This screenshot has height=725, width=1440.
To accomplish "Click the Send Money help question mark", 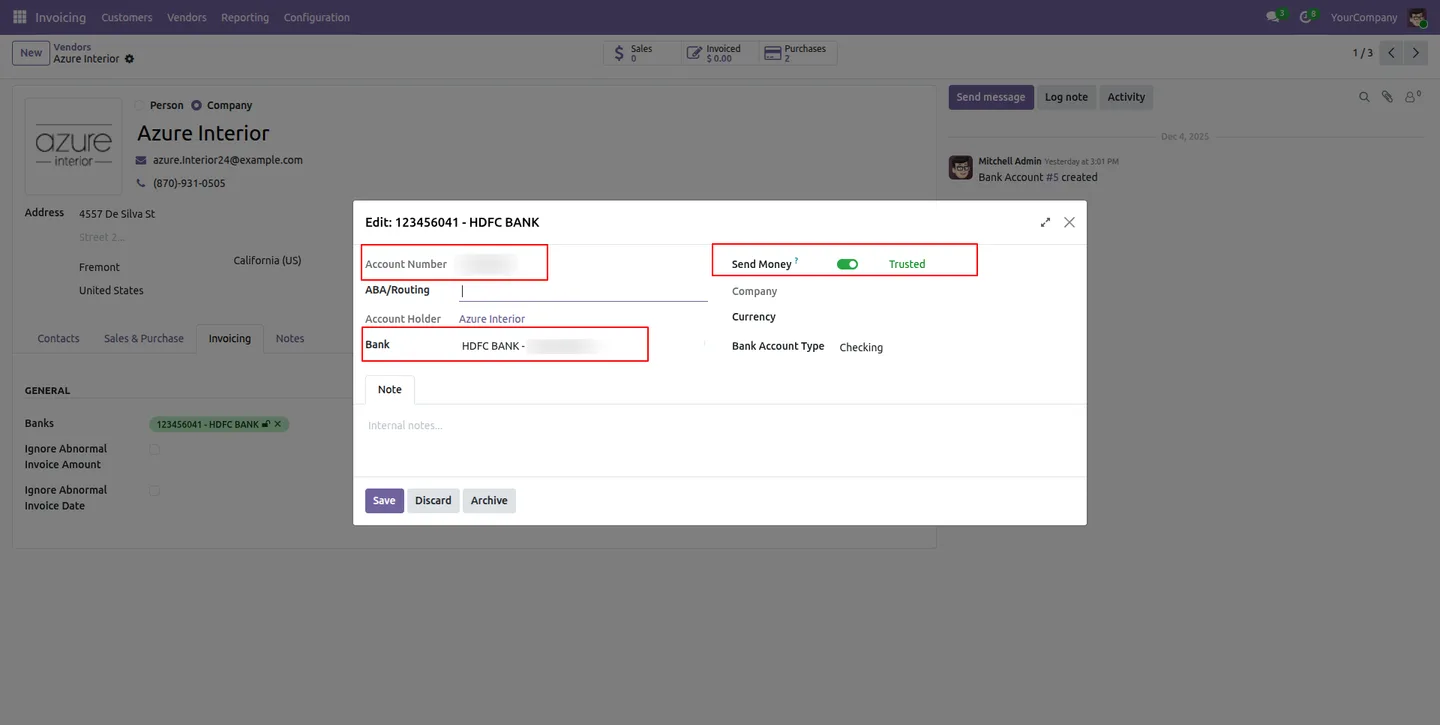I will [x=797, y=261].
